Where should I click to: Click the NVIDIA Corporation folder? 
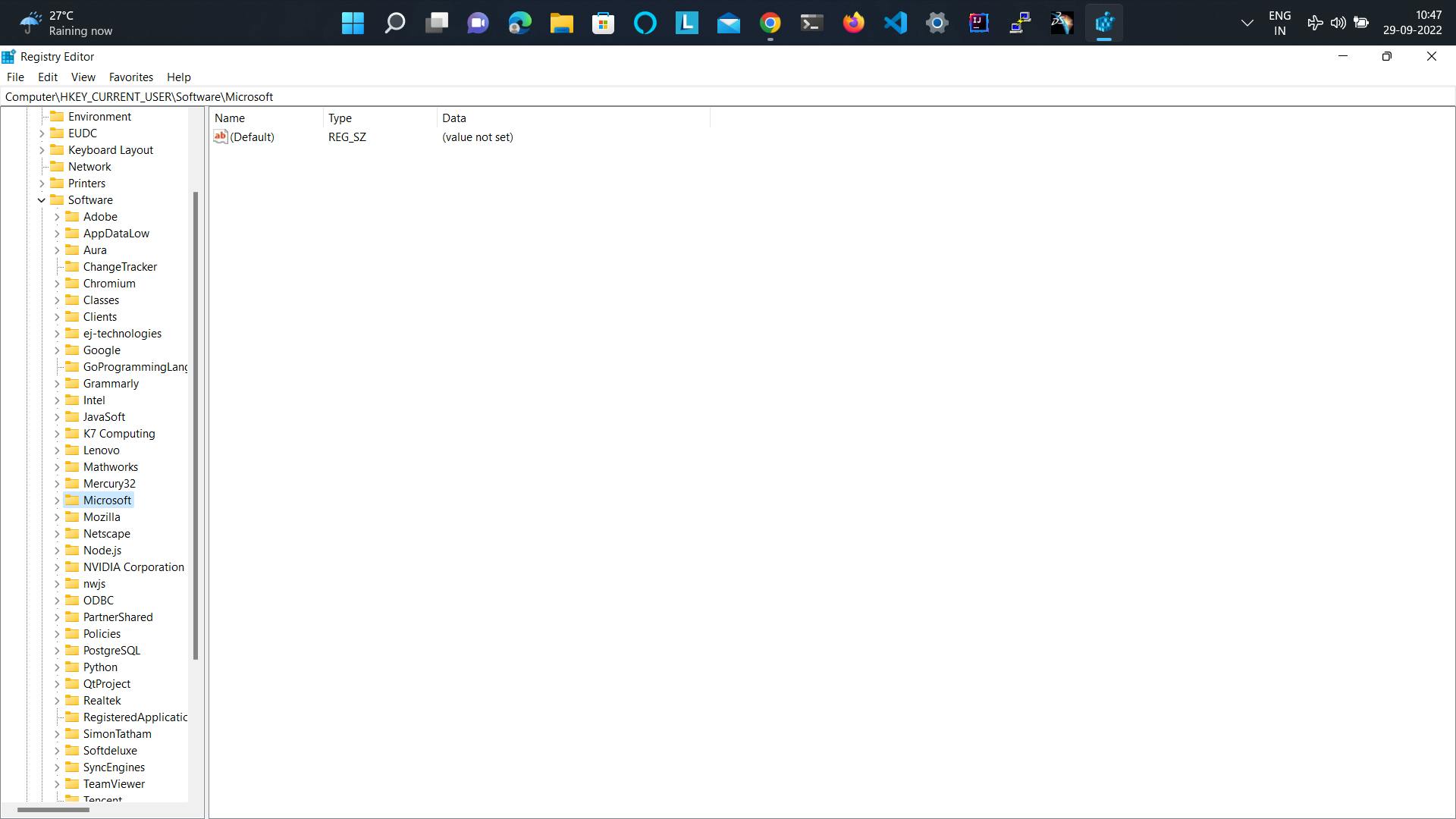pos(134,566)
